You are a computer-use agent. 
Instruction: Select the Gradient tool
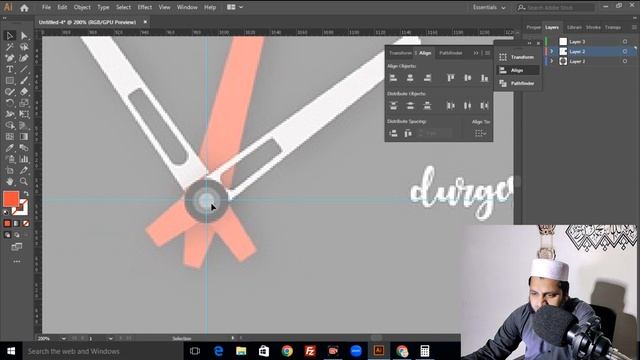coord(24,136)
